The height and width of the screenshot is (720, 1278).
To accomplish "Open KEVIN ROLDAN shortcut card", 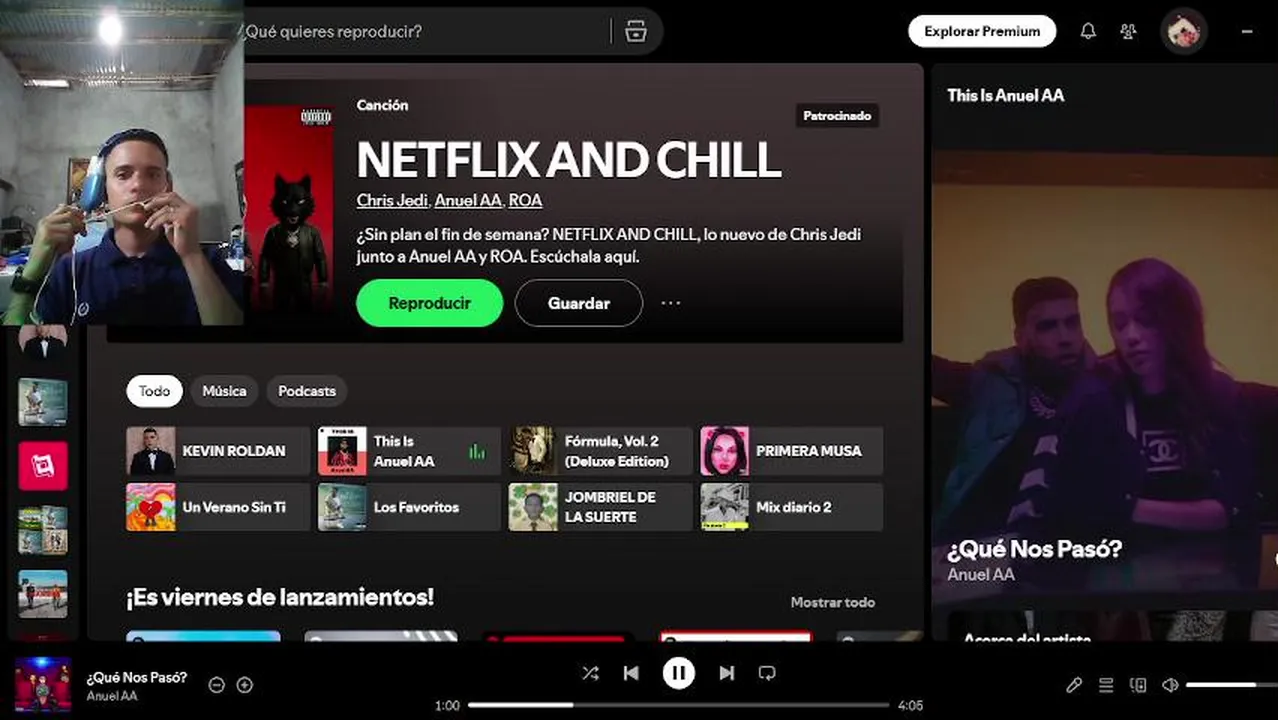I will (218, 451).
